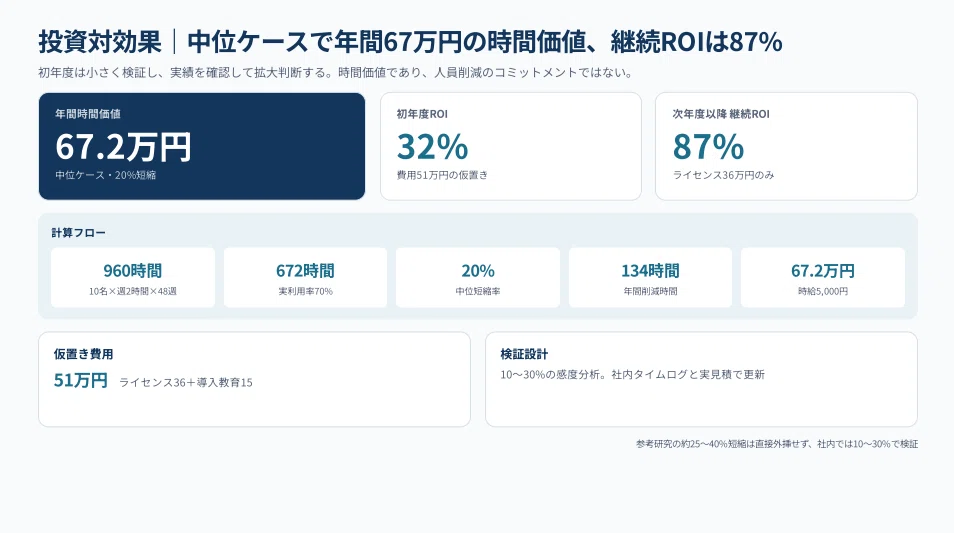The height and width of the screenshot is (533, 954).
Task: Select the 年間時間価値 card label
Action: point(88,114)
